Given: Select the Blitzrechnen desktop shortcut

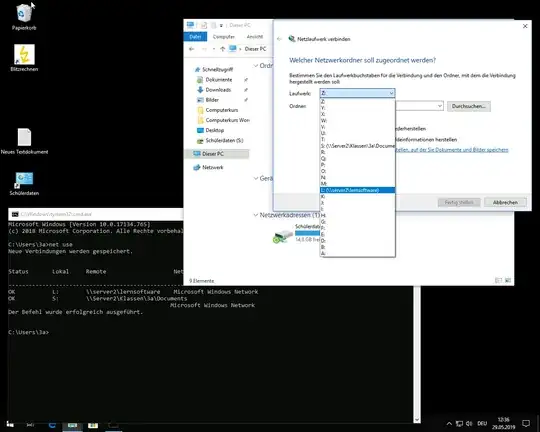Looking at the screenshot, I should [x=24, y=58].
